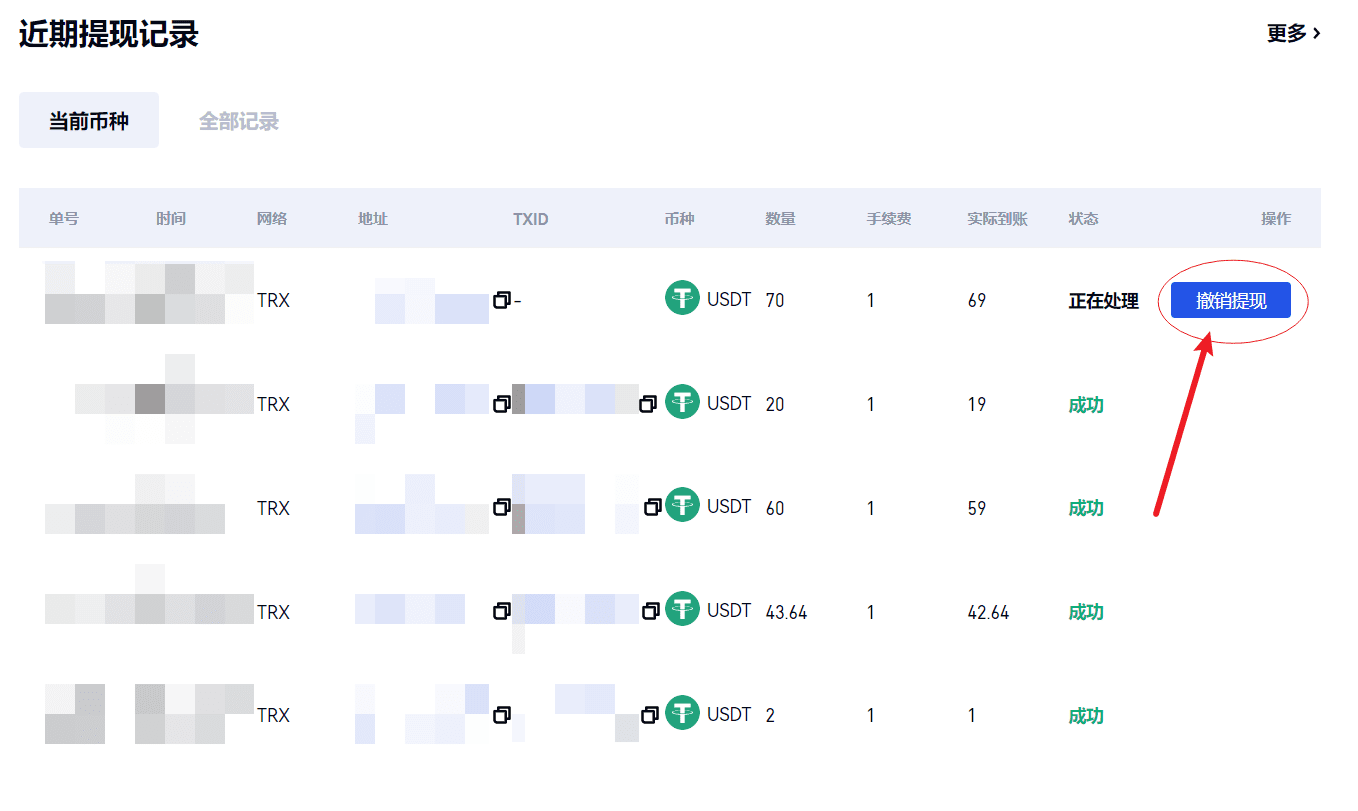Click the 状态 column header

point(1084,218)
